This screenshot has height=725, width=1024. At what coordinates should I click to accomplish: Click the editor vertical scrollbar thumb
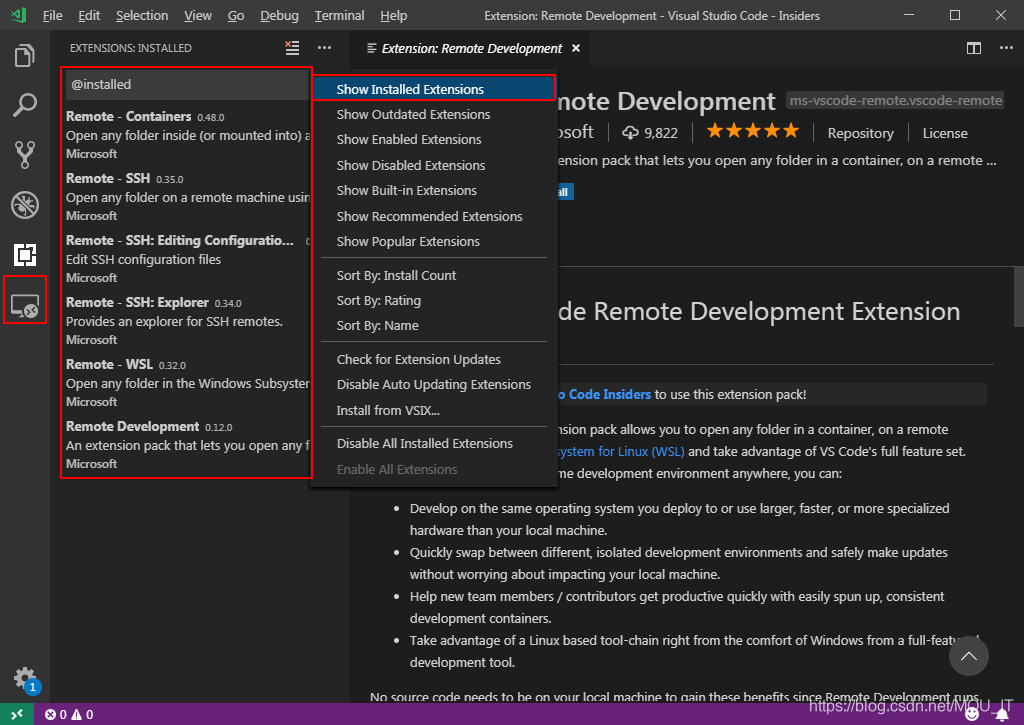1018,296
